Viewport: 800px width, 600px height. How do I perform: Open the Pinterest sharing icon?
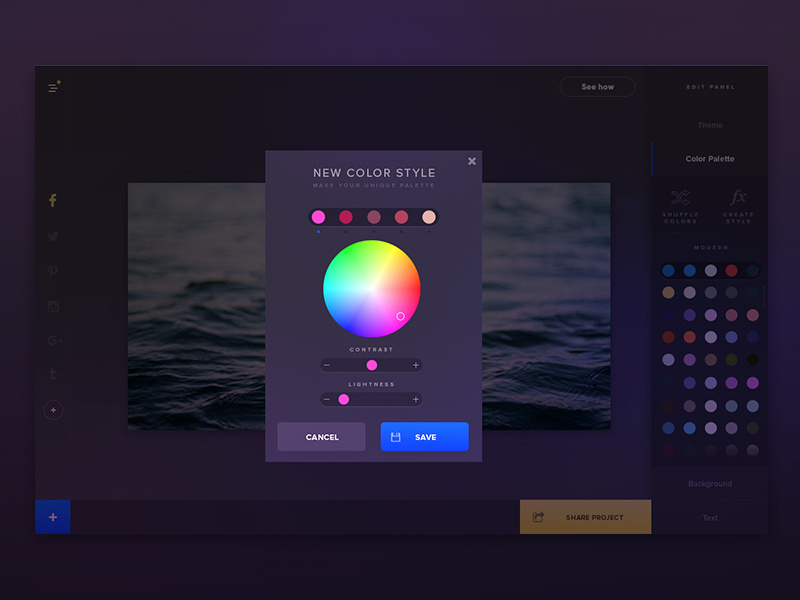pyautogui.click(x=52, y=271)
